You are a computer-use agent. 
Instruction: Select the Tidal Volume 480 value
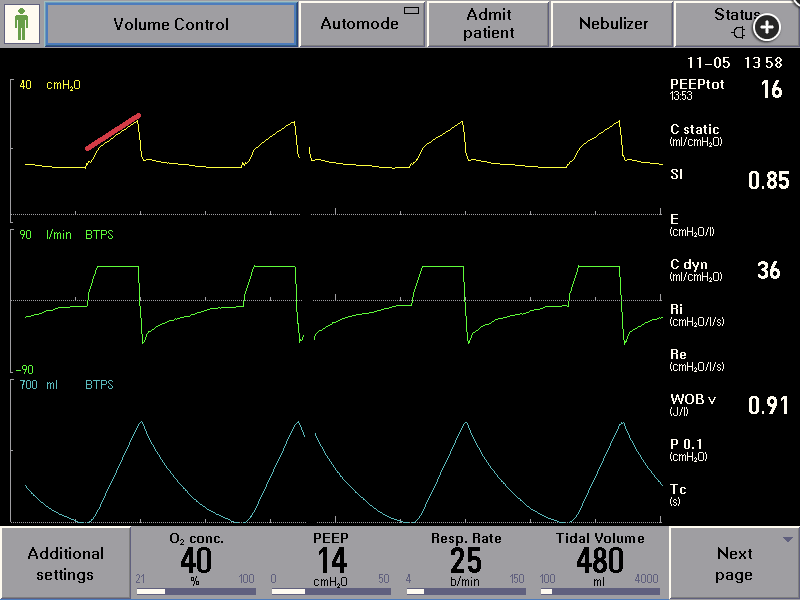(x=600, y=561)
